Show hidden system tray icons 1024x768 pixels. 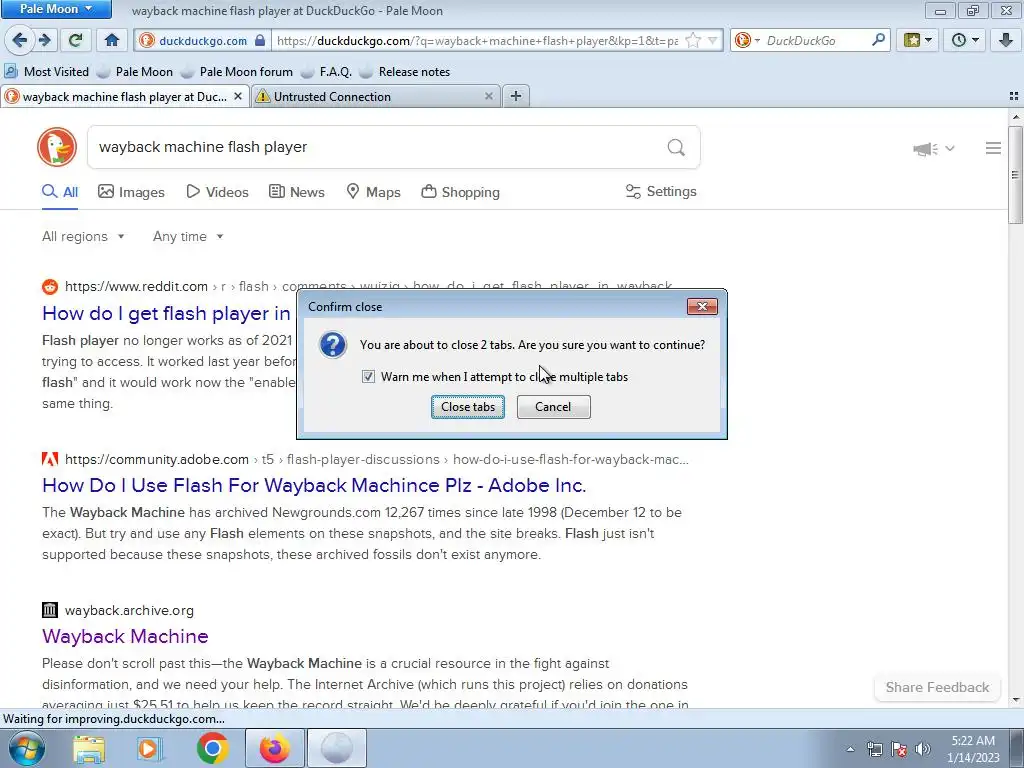click(850, 749)
